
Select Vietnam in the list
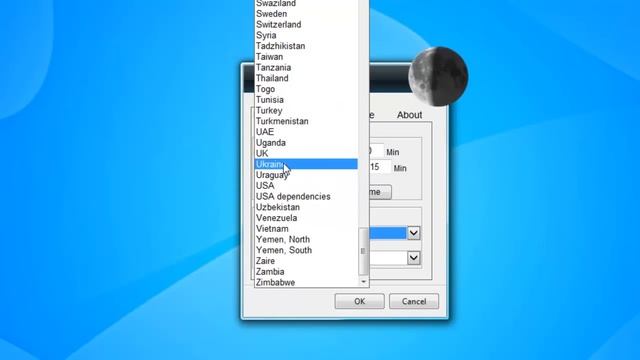[306, 229]
